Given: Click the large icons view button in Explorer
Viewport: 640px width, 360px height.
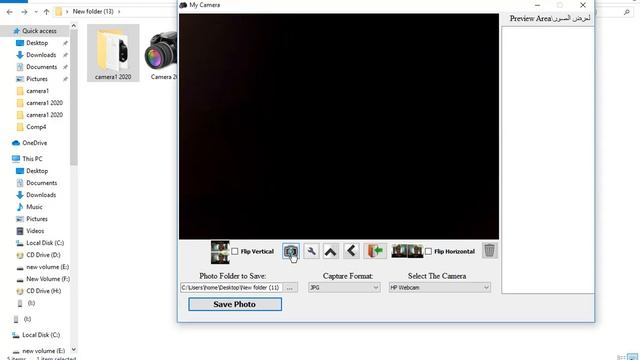Looking at the screenshot, I should coord(632,357).
